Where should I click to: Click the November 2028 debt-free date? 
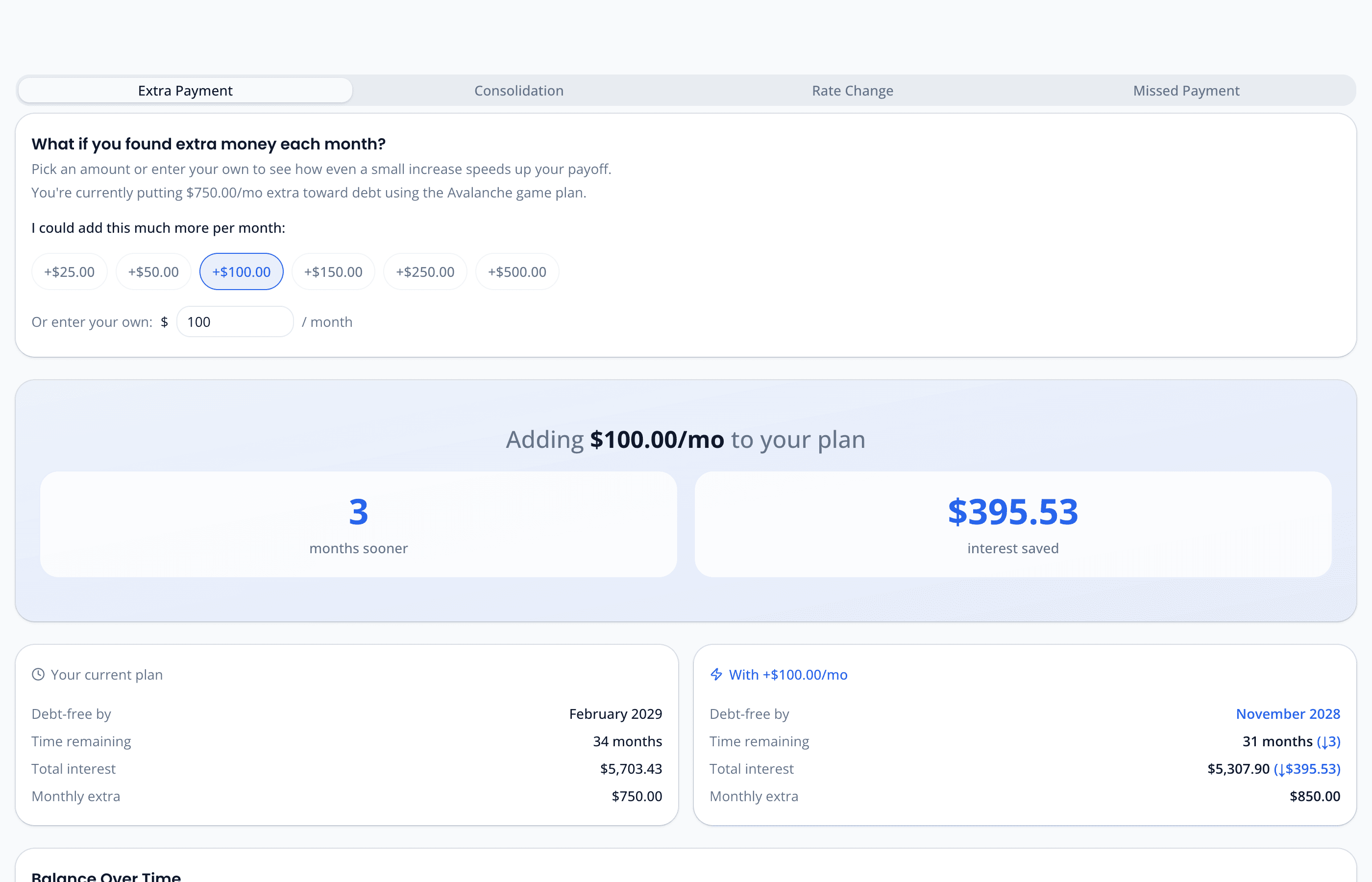coord(1288,713)
